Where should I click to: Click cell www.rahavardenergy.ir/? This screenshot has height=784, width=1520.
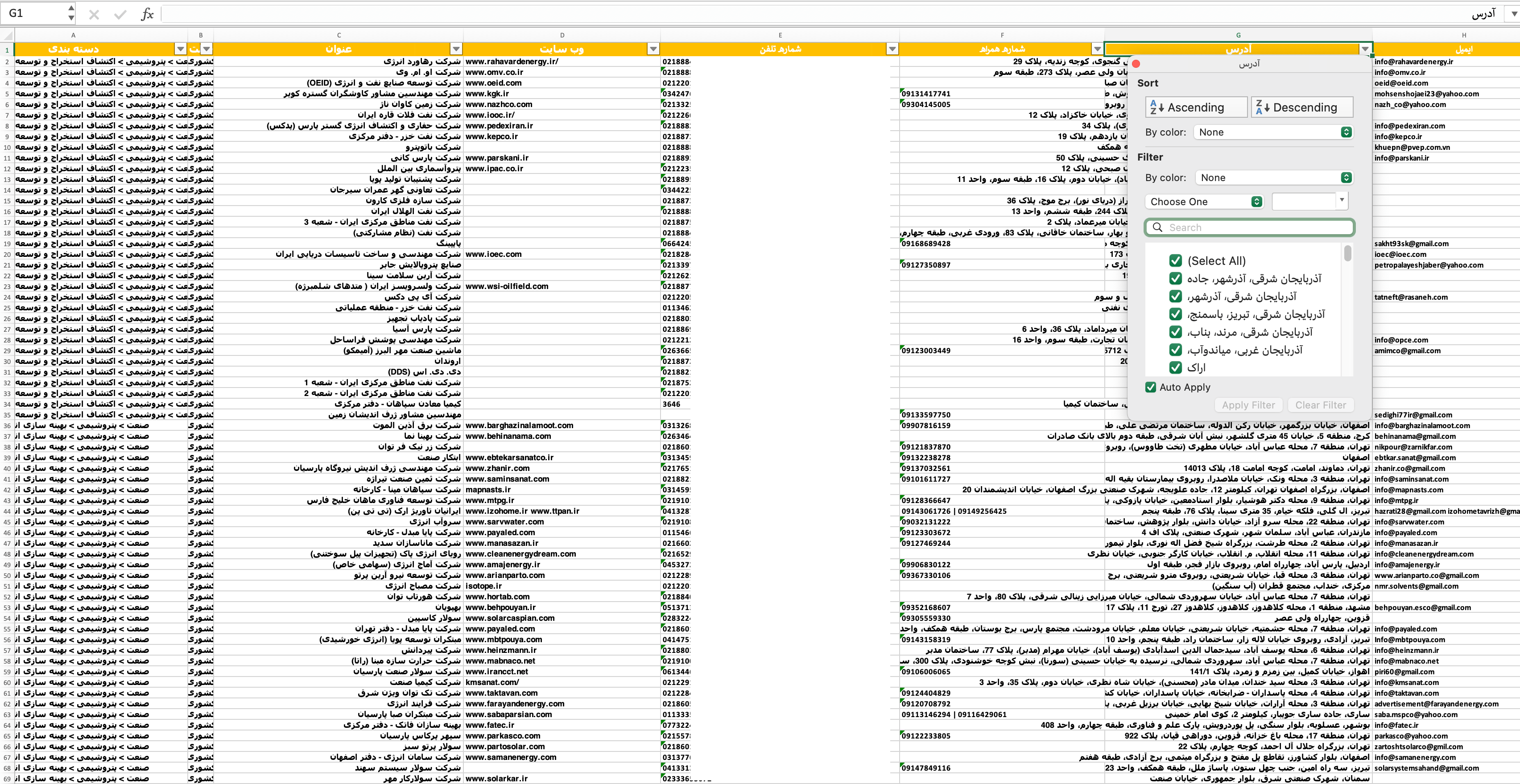pos(562,62)
